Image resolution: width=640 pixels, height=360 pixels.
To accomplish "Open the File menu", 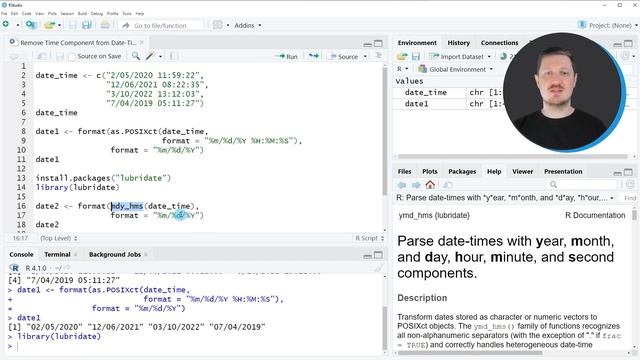I will coord(4,13).
